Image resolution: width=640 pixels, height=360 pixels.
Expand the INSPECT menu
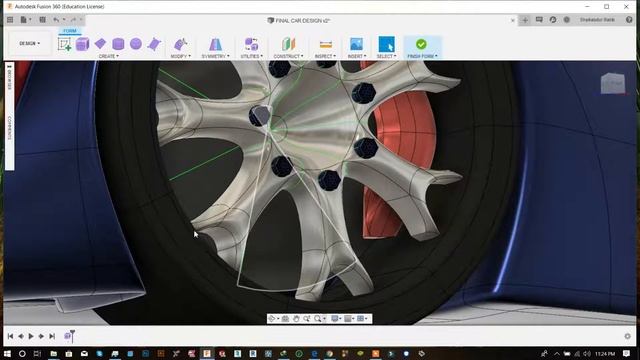325,56
